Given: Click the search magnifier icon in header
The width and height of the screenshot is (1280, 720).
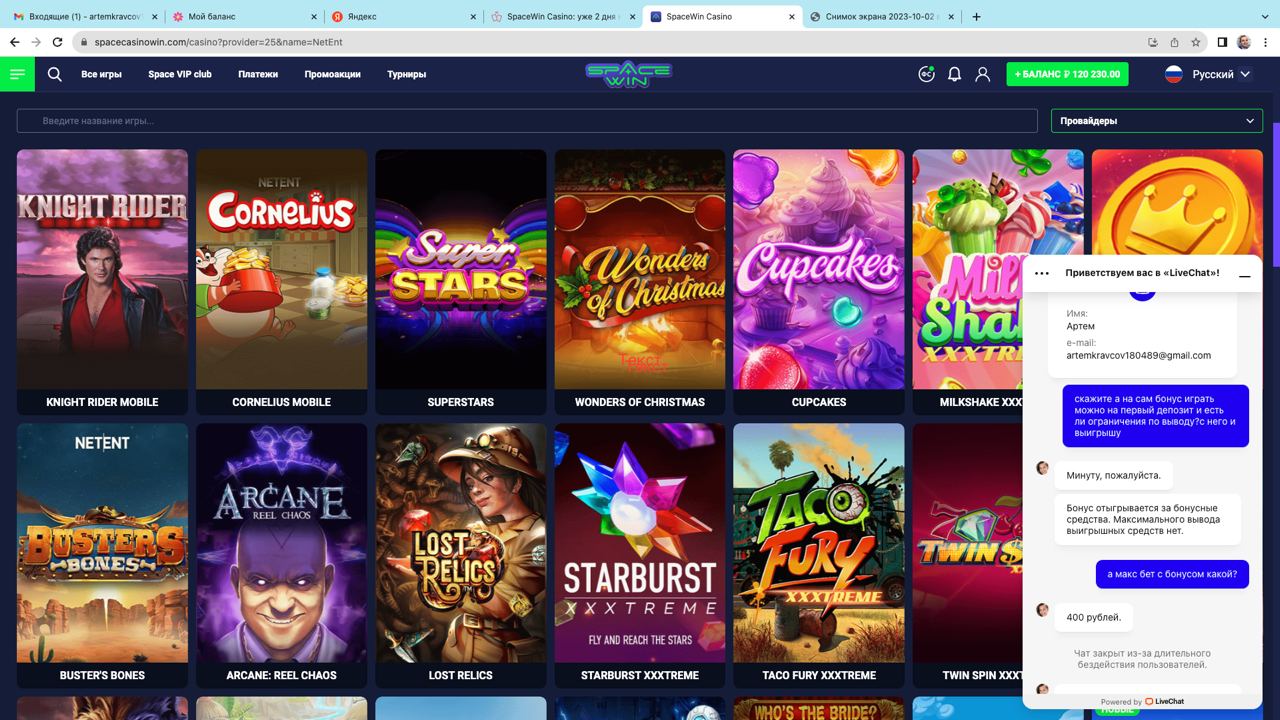Looking at the screenshot, I should click(55, 74).
